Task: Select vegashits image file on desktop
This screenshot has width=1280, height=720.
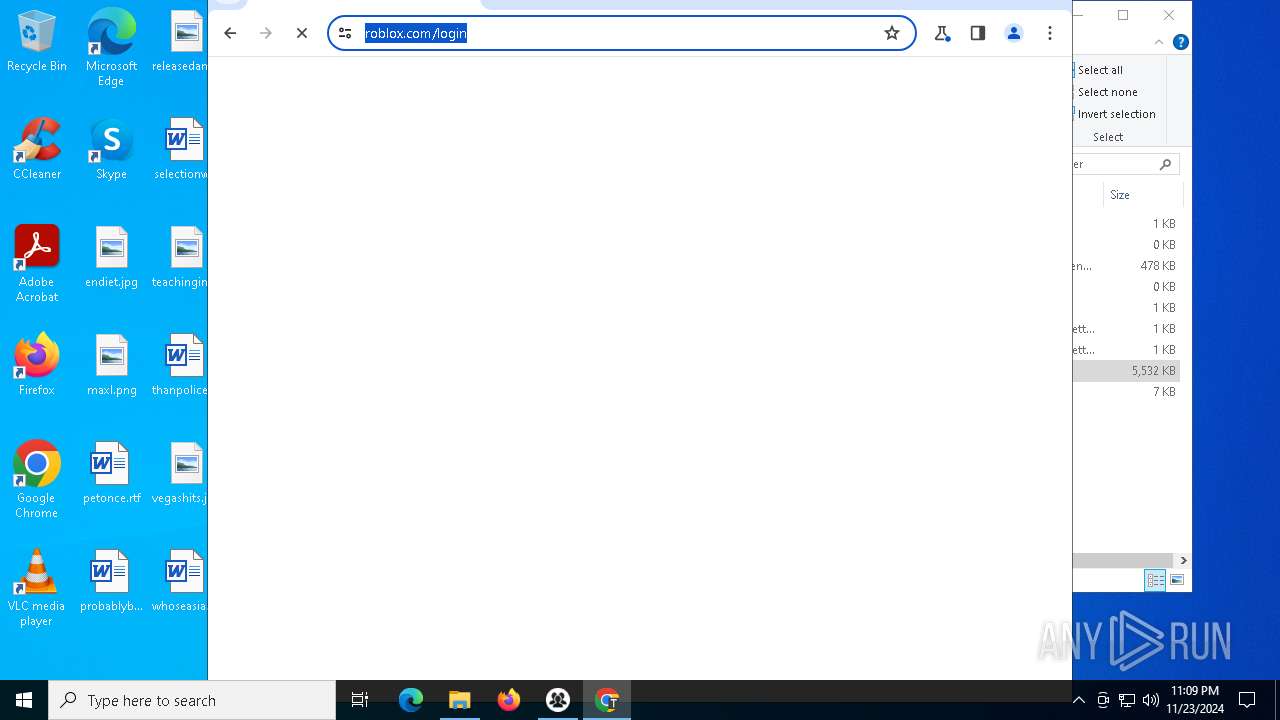Action: (x=181, y=474)
